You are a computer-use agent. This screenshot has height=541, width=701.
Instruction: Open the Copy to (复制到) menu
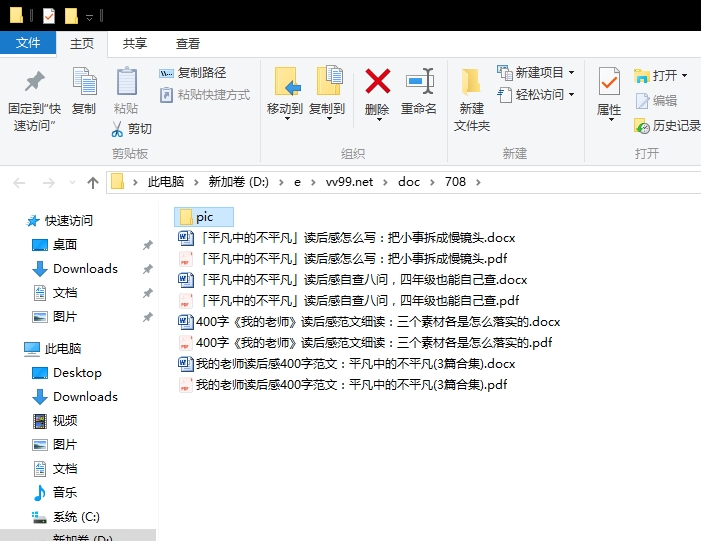tap(327, 94)
